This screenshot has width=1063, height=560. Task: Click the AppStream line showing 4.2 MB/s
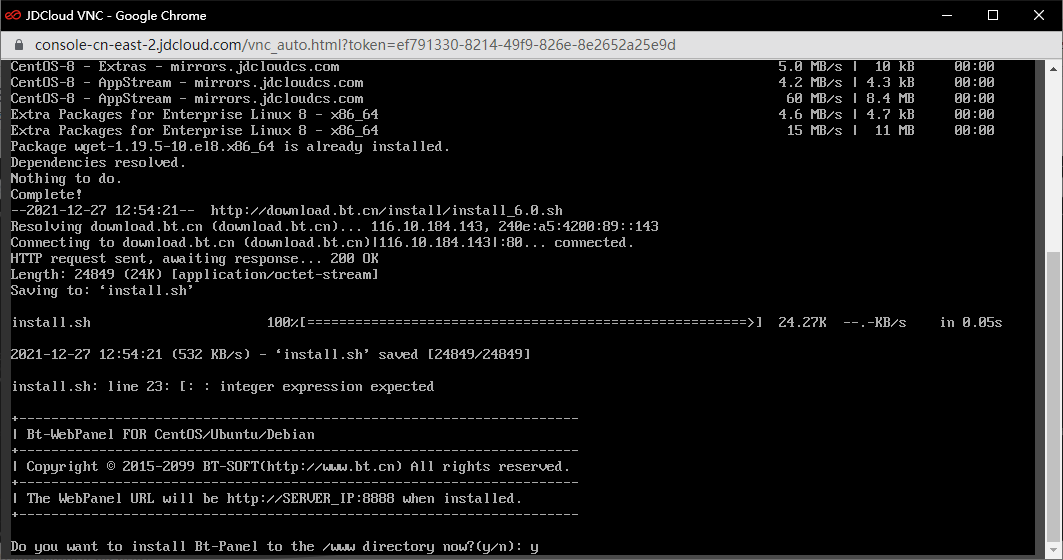click(x=502, y=83)
